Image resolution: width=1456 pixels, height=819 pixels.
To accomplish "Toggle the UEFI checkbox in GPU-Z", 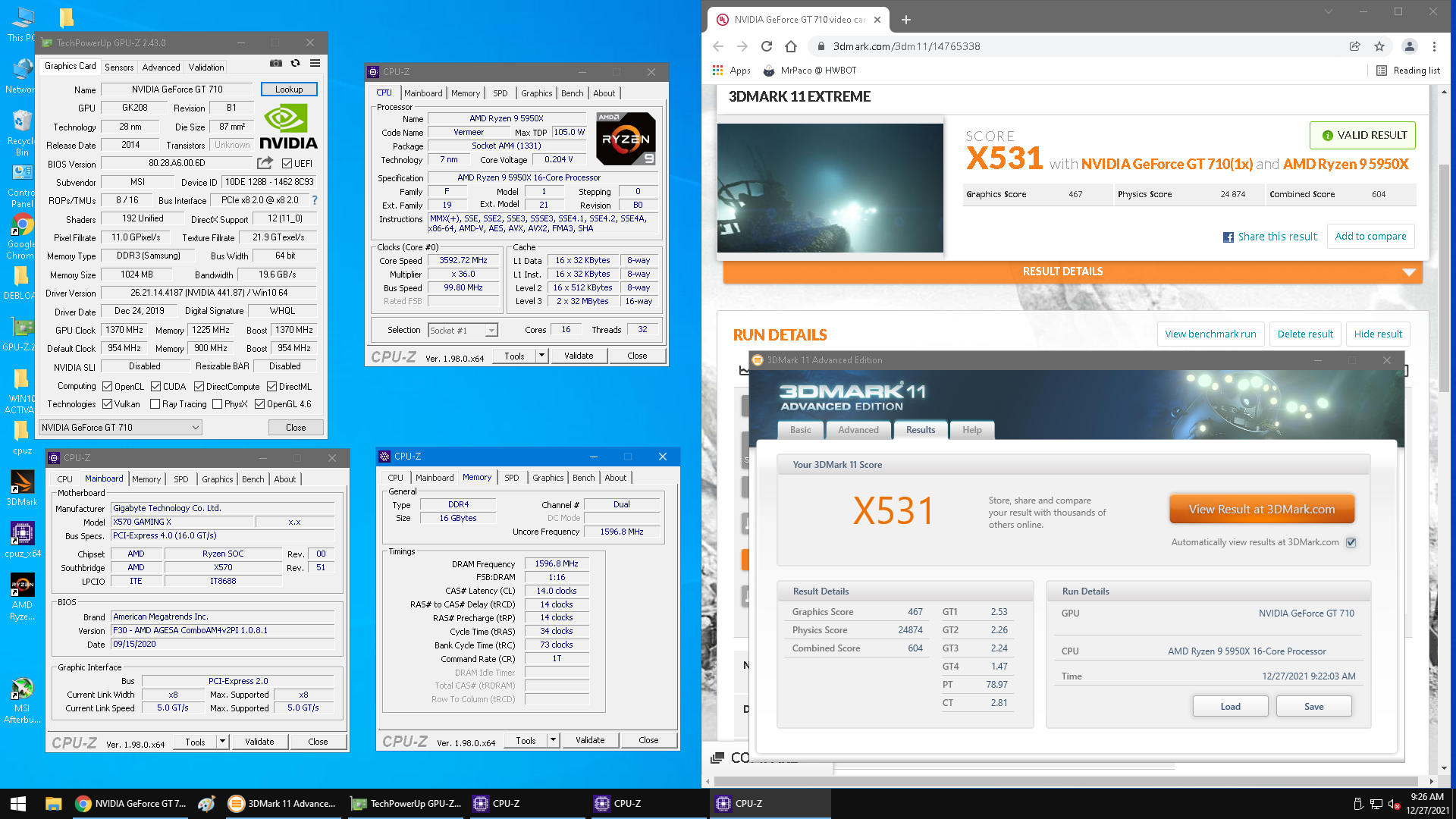I will pyautogui.click(x=287, y=163).
